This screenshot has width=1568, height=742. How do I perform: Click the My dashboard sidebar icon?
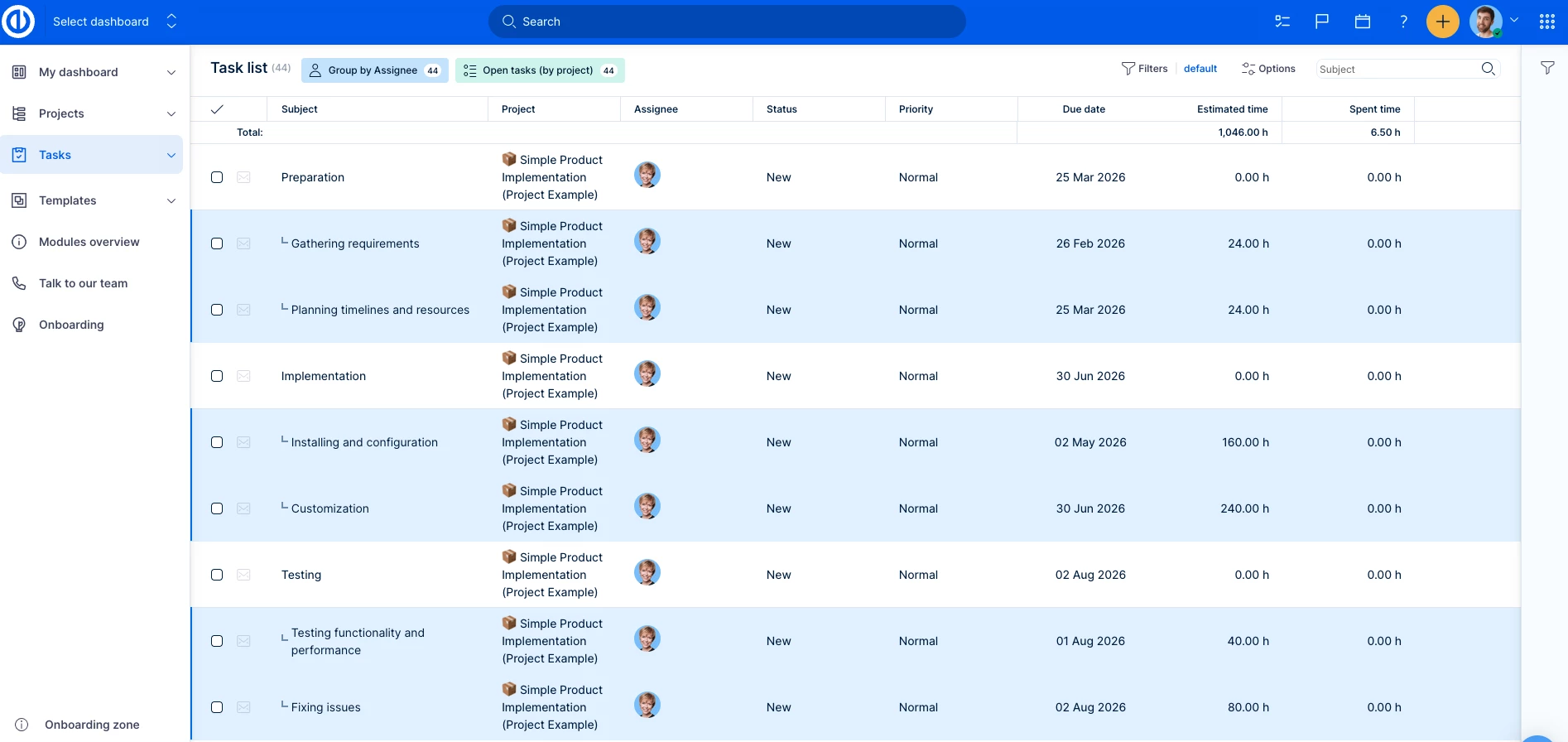click(x=19, y=72)
